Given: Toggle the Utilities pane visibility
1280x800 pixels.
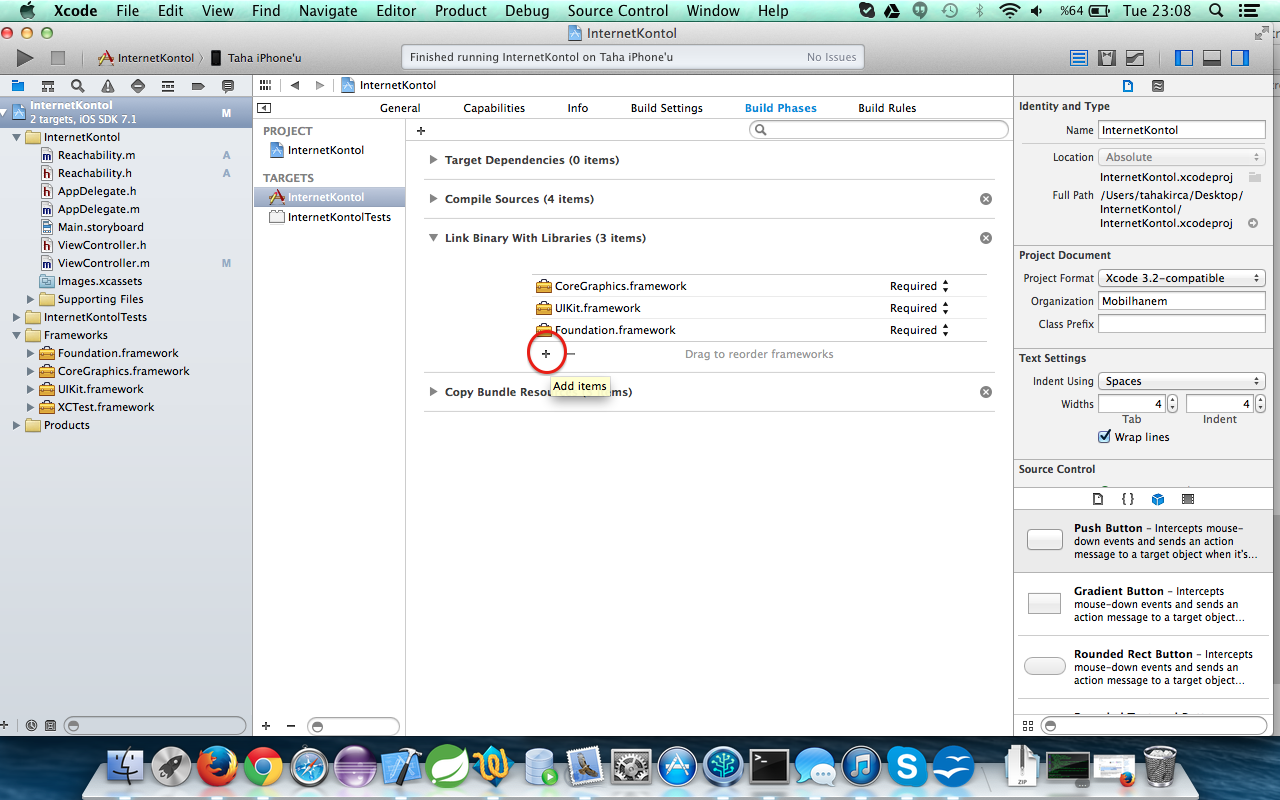Looking at the screenshot, I should 1240,58.
